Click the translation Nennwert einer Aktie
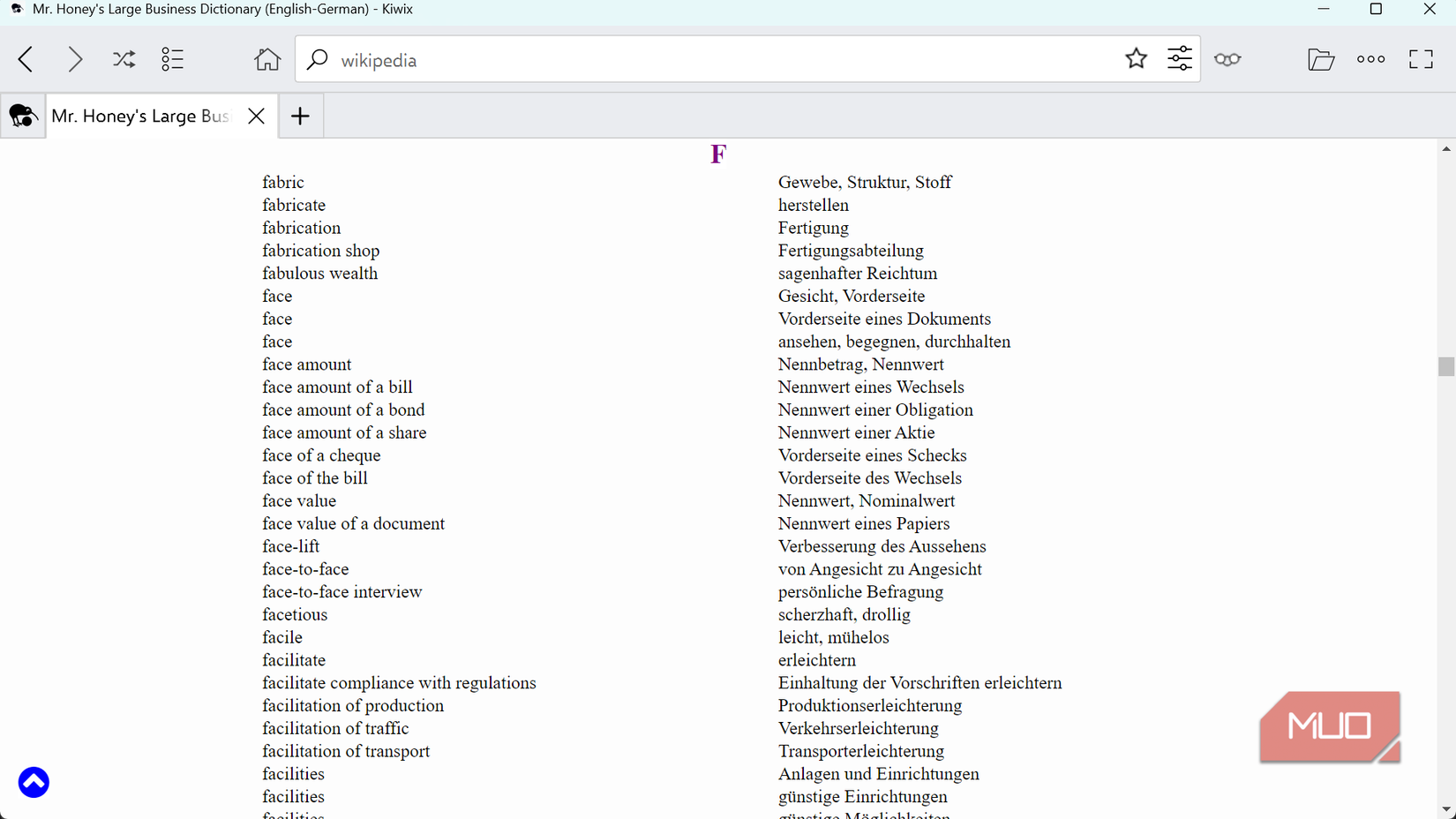The width and height of the screenshot is (1456, 819). click(857, 433)
